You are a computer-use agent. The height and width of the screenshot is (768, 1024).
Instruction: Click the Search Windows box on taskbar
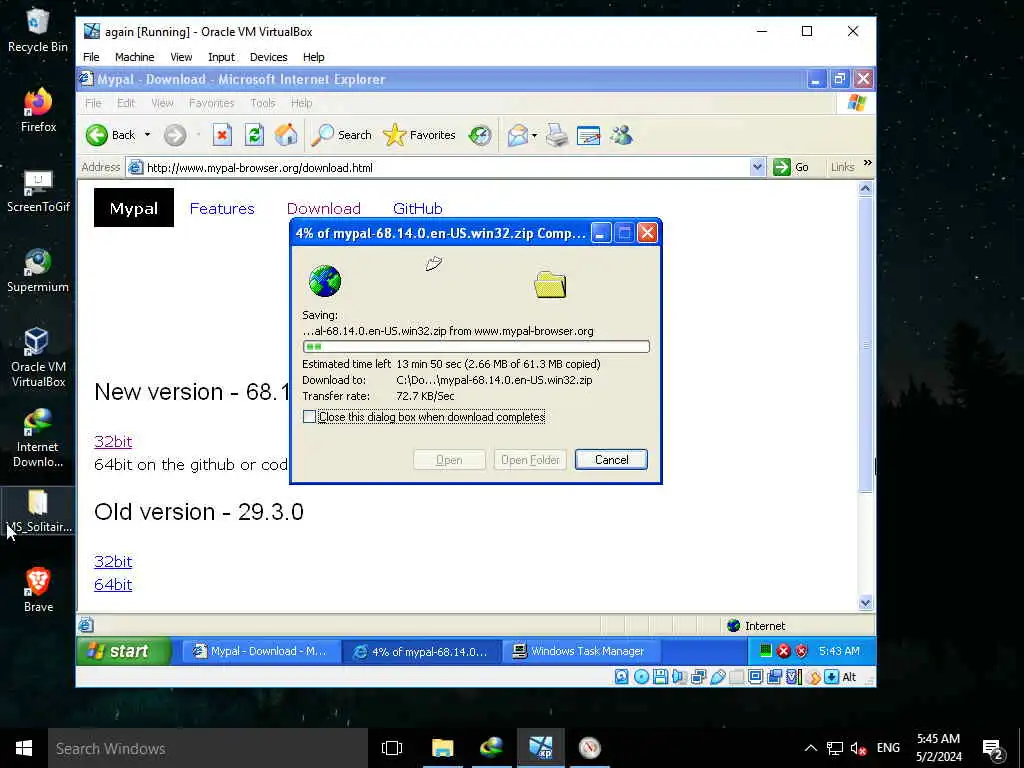point(208,748)
